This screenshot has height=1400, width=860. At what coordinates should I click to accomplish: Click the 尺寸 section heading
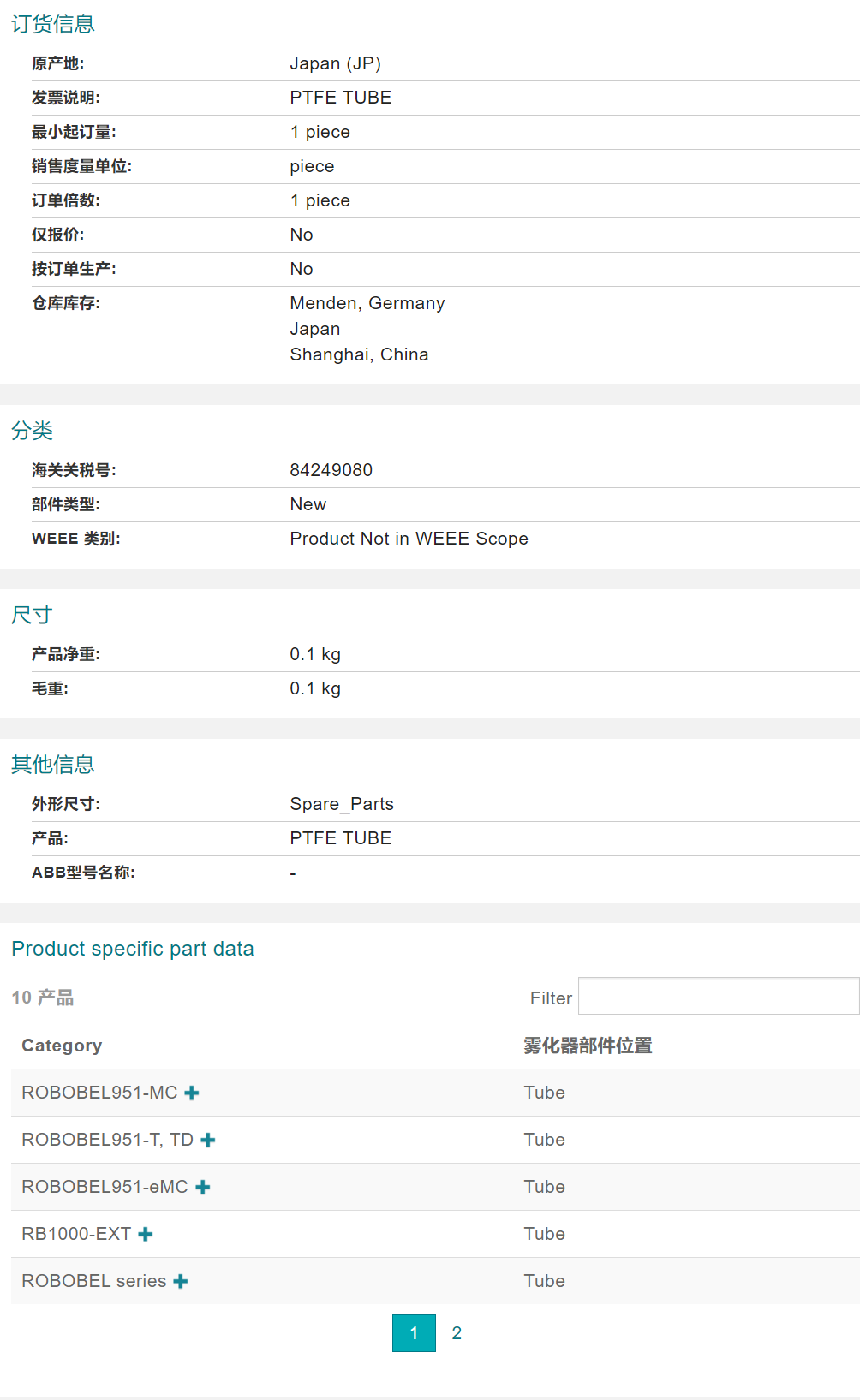(32, 615)
